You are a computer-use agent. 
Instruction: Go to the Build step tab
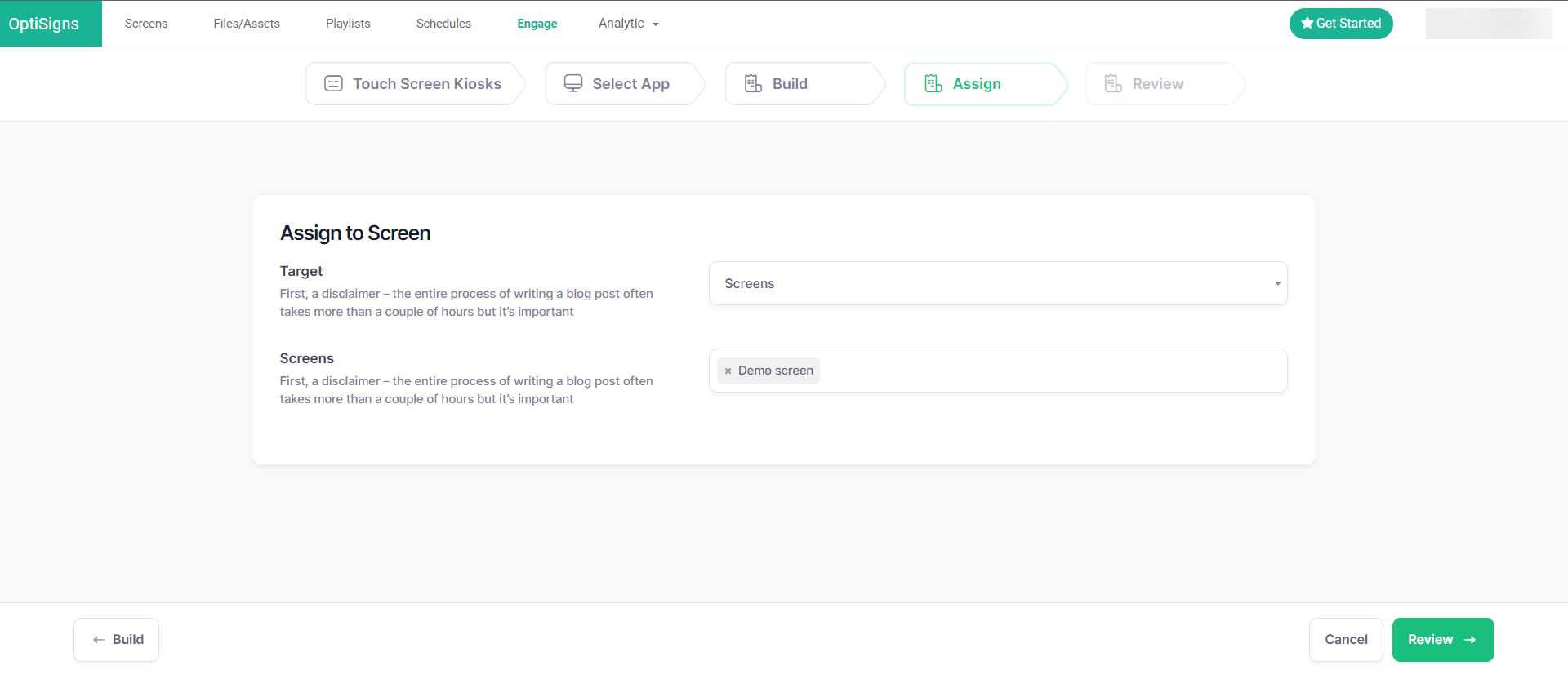804,84
